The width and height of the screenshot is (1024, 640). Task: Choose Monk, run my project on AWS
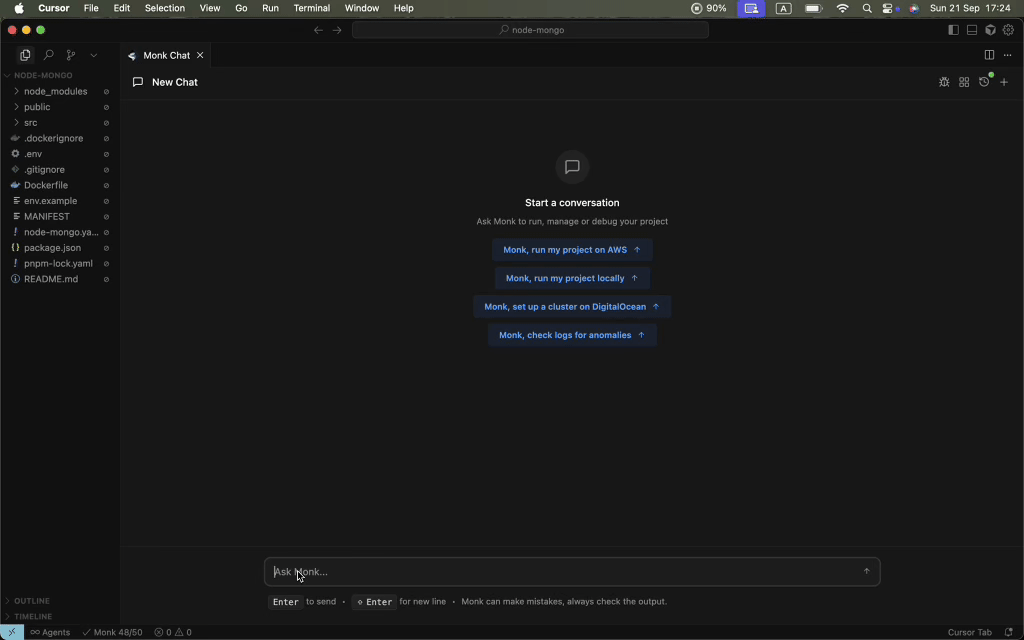(572, 249)
